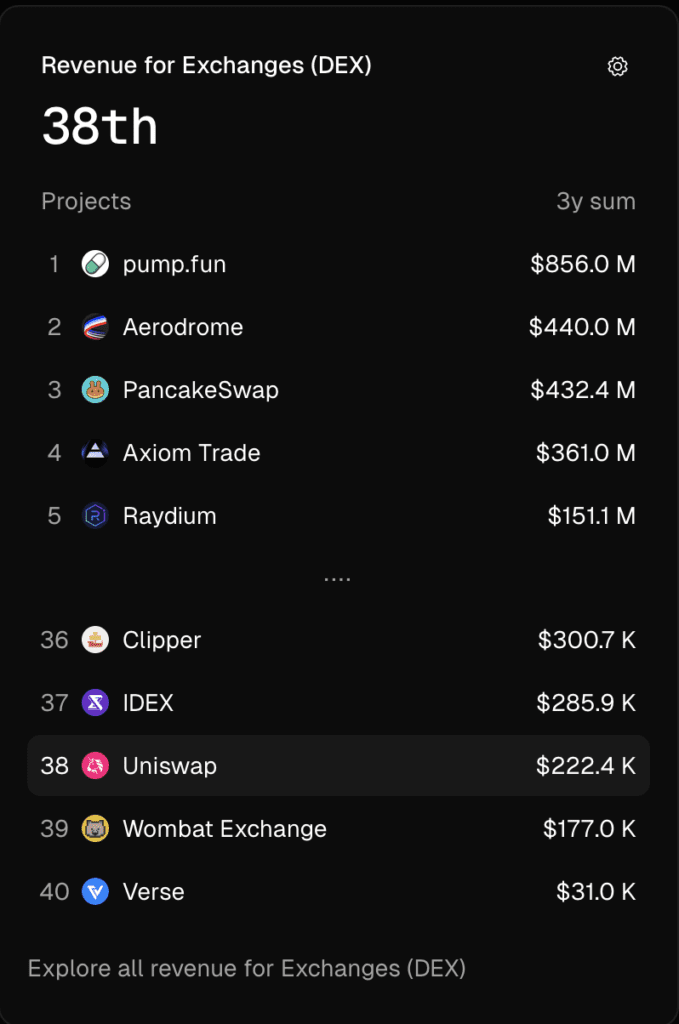Click the PancakeSwap bunny logo

pyautogui.click(x=95, y=390)
